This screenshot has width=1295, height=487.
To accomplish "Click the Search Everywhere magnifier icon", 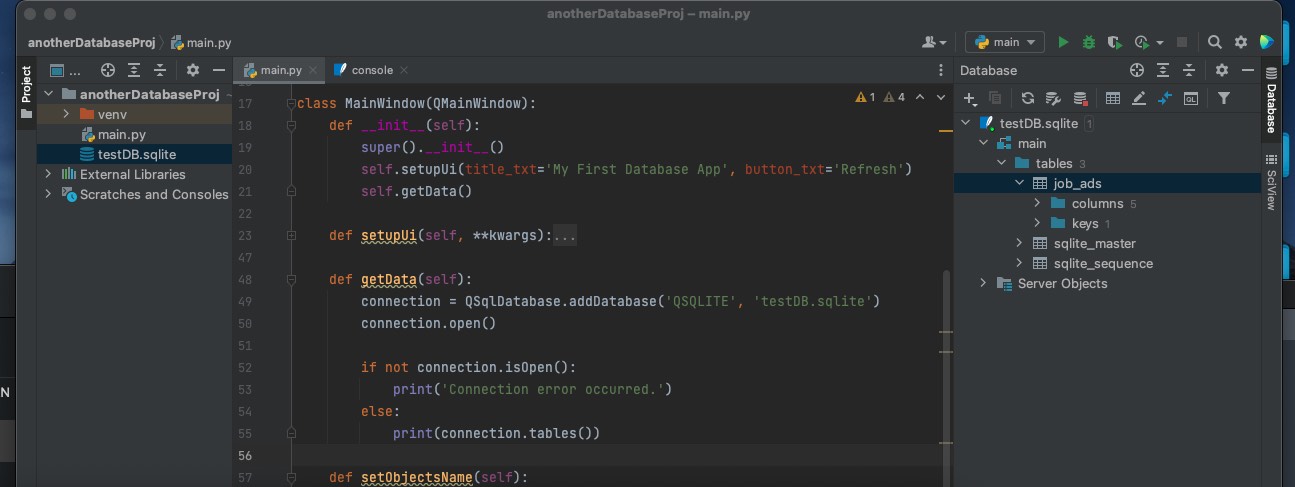I will point(1214,42).
